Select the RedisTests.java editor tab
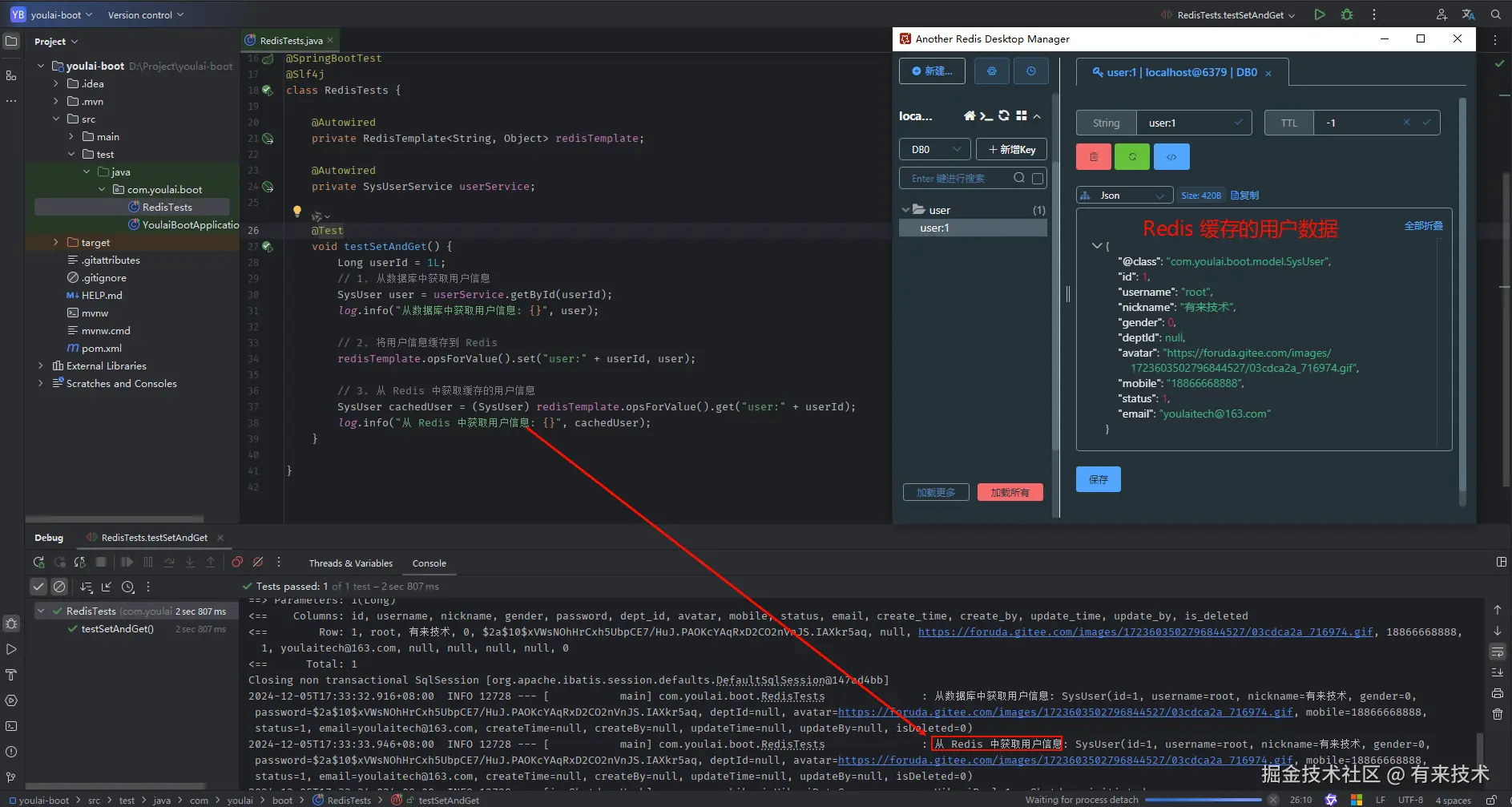 [x=290, y=40]
